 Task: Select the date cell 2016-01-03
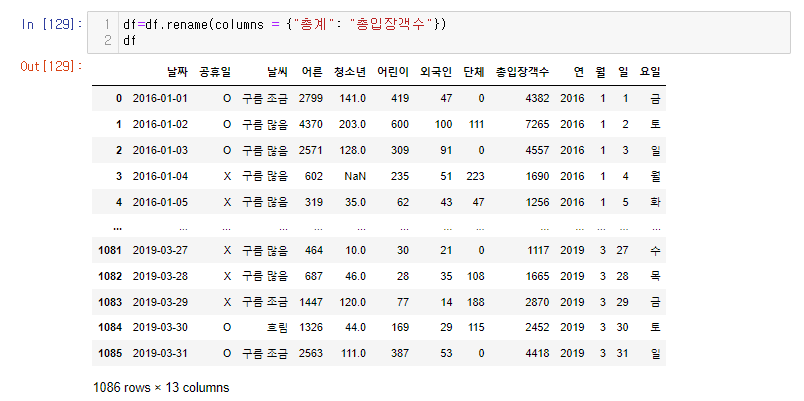coord(160,150)
